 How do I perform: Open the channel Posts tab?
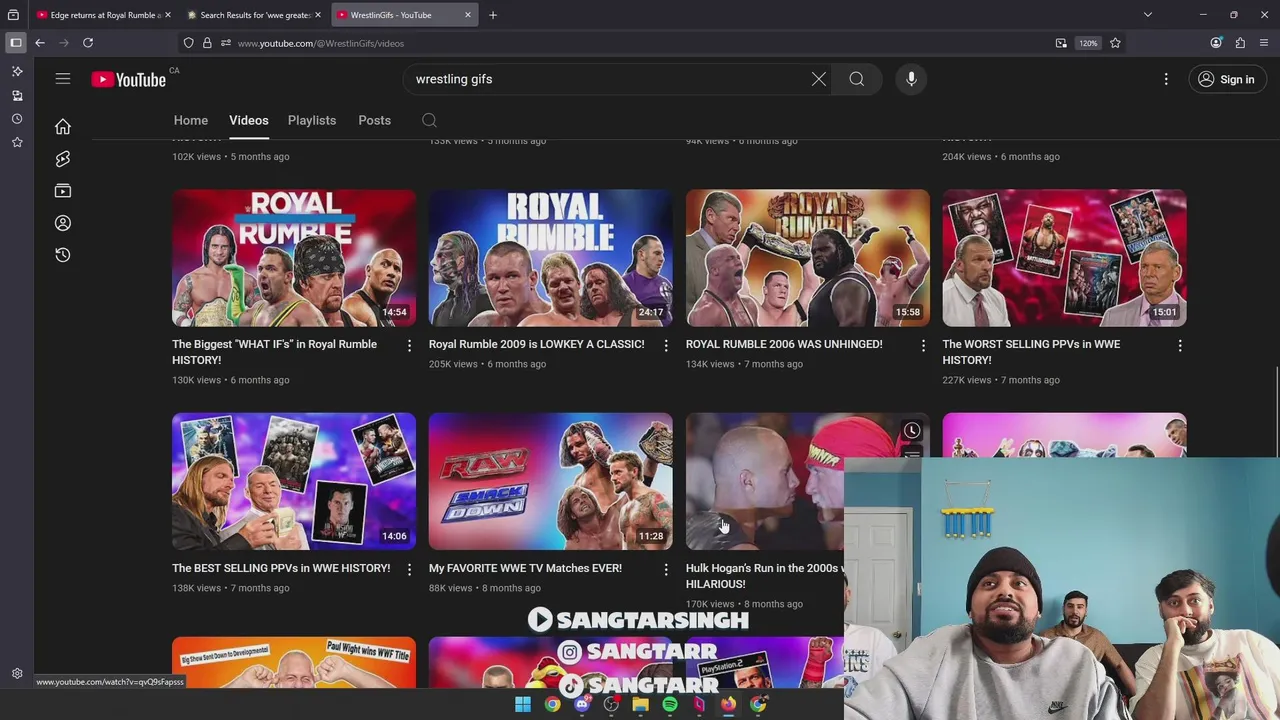(x=375, y=120)
